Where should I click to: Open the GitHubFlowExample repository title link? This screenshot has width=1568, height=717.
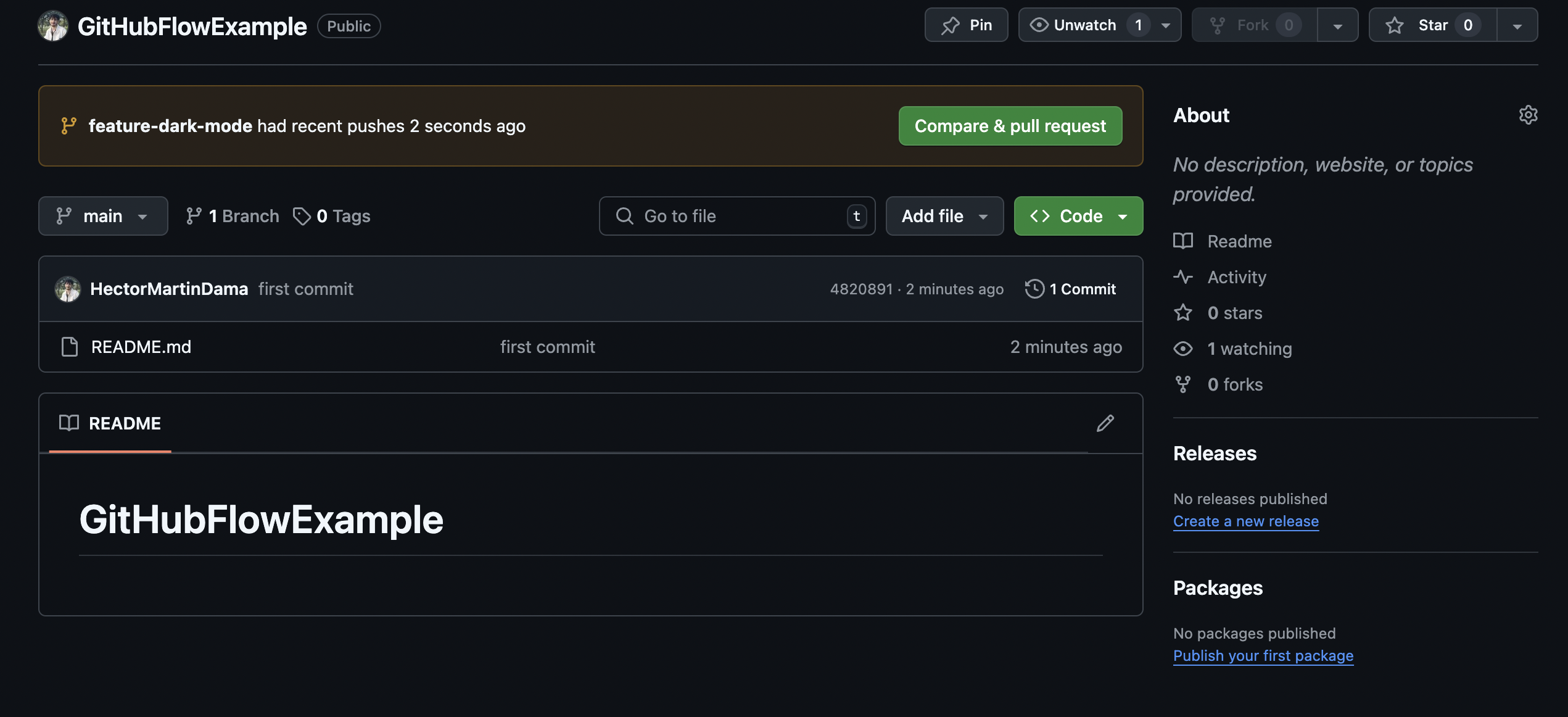192,26
